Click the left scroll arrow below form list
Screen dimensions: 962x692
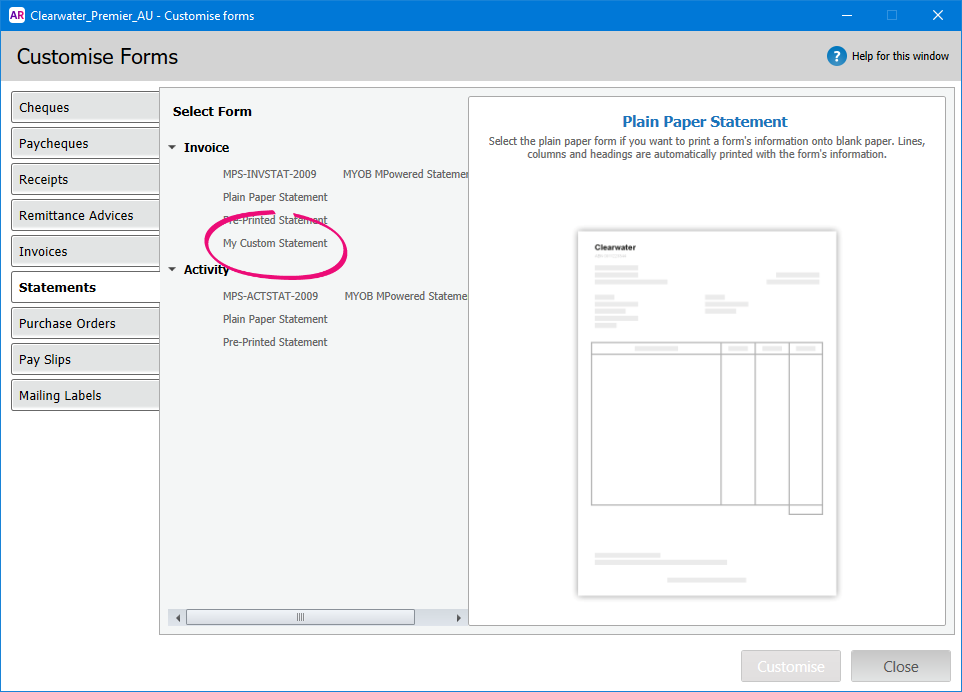[177, 617]
